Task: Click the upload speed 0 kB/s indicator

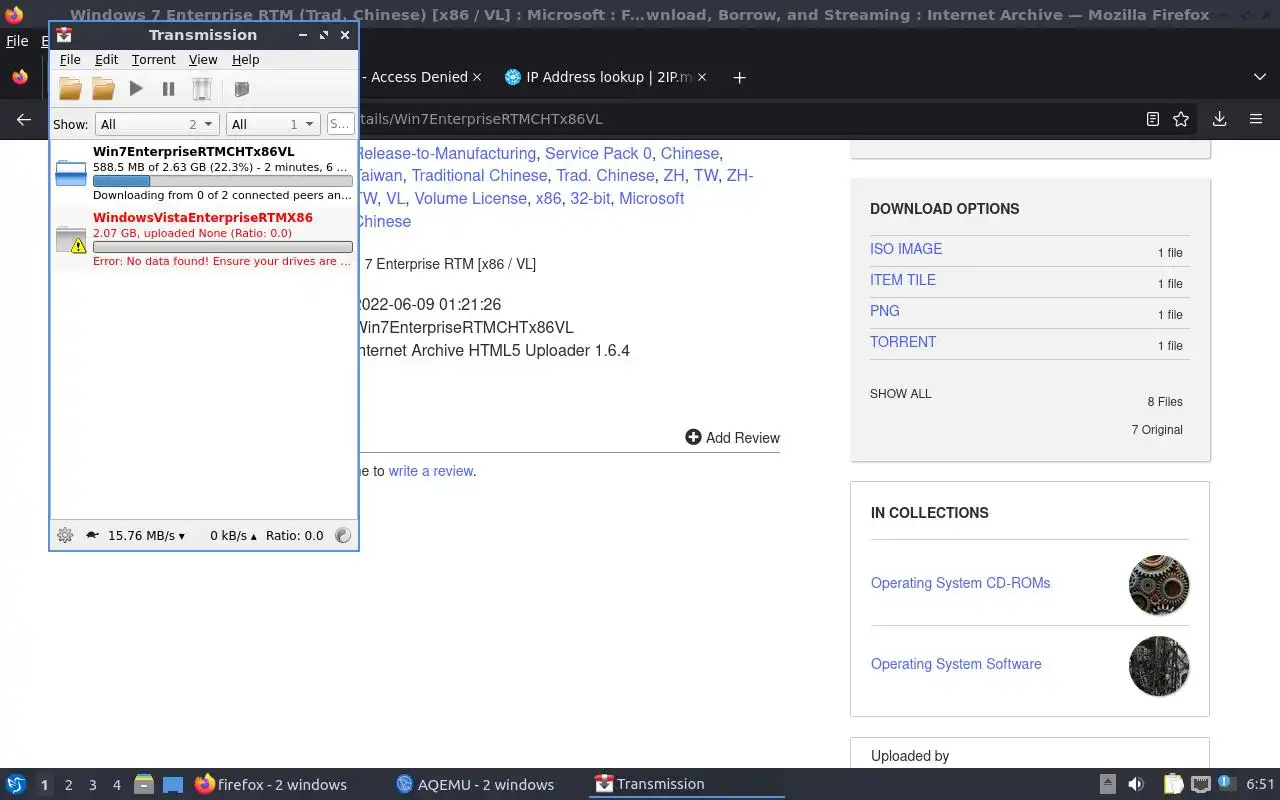Action: [x=233, y=536]
